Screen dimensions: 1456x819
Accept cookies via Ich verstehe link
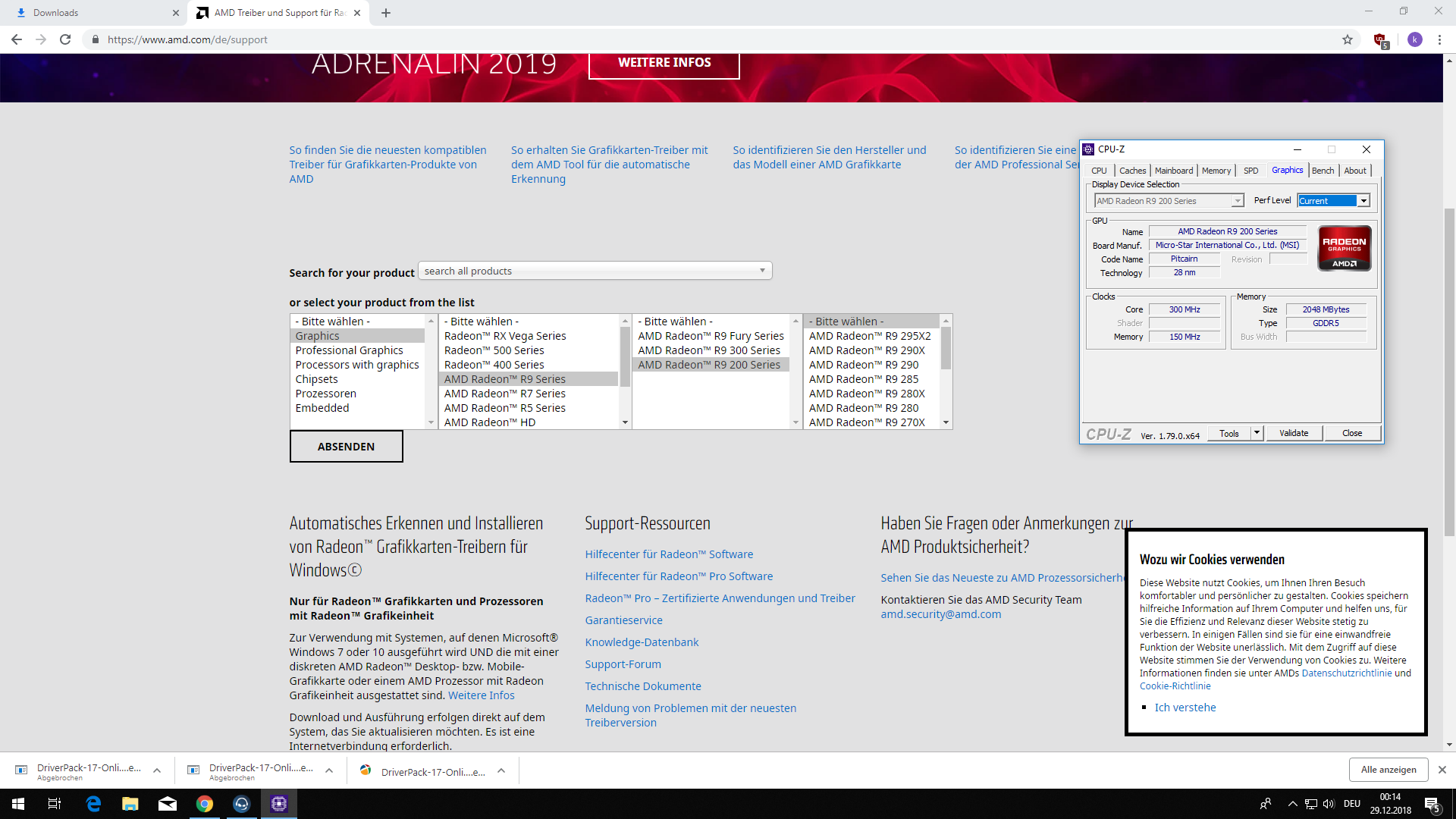[x=1185, y=708]
